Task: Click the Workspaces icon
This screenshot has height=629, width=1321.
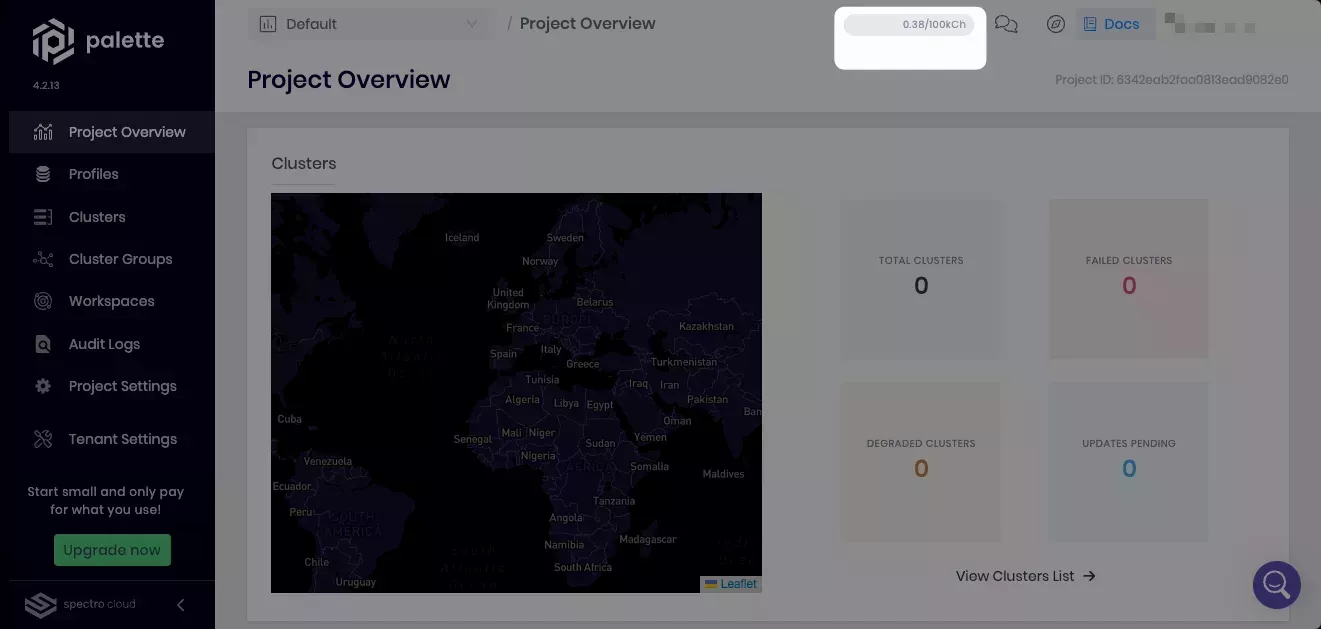Action: click(x=43, y=301)
